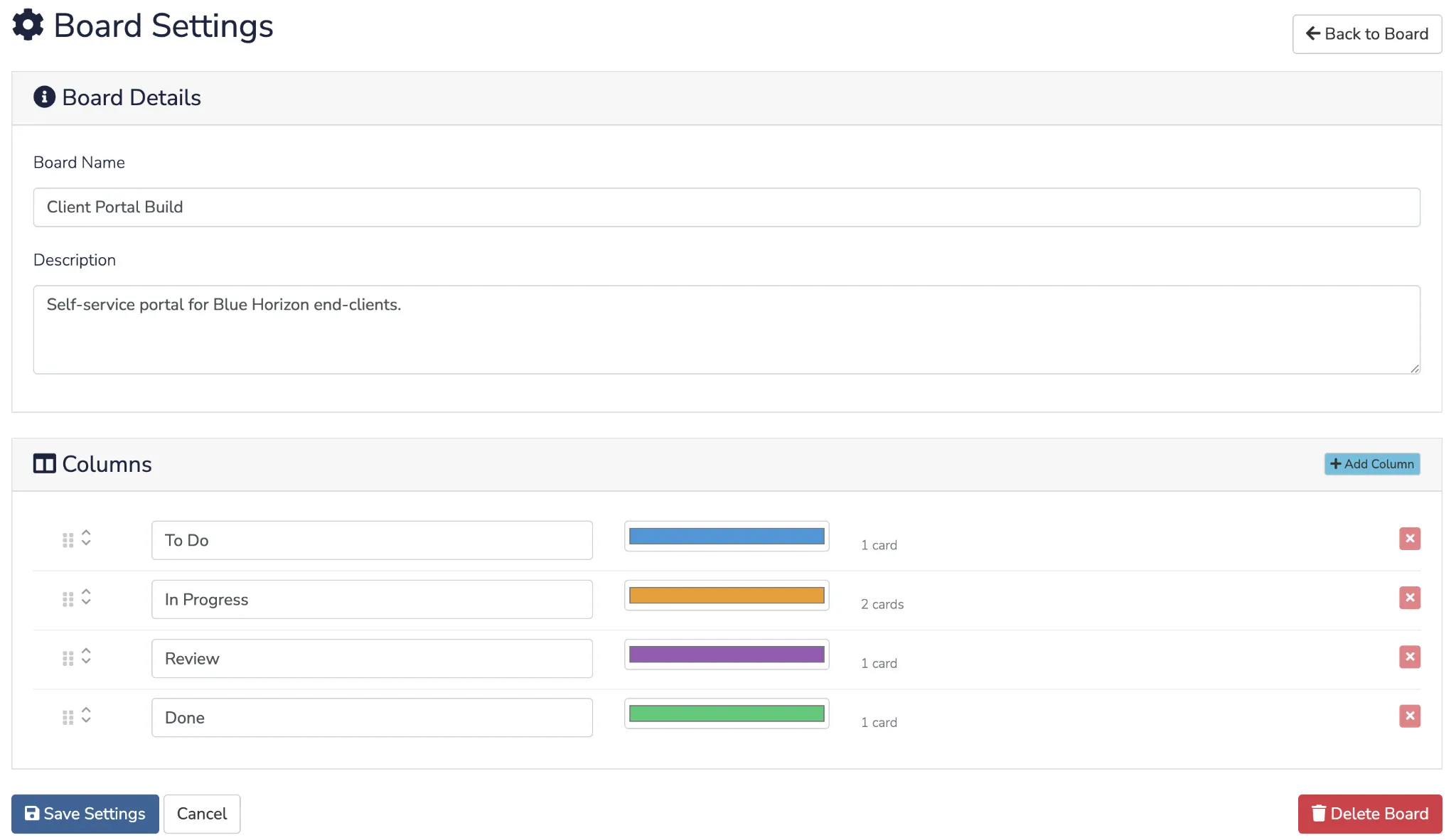Remove the Done column via its X icon

[x=1410, y=716]
